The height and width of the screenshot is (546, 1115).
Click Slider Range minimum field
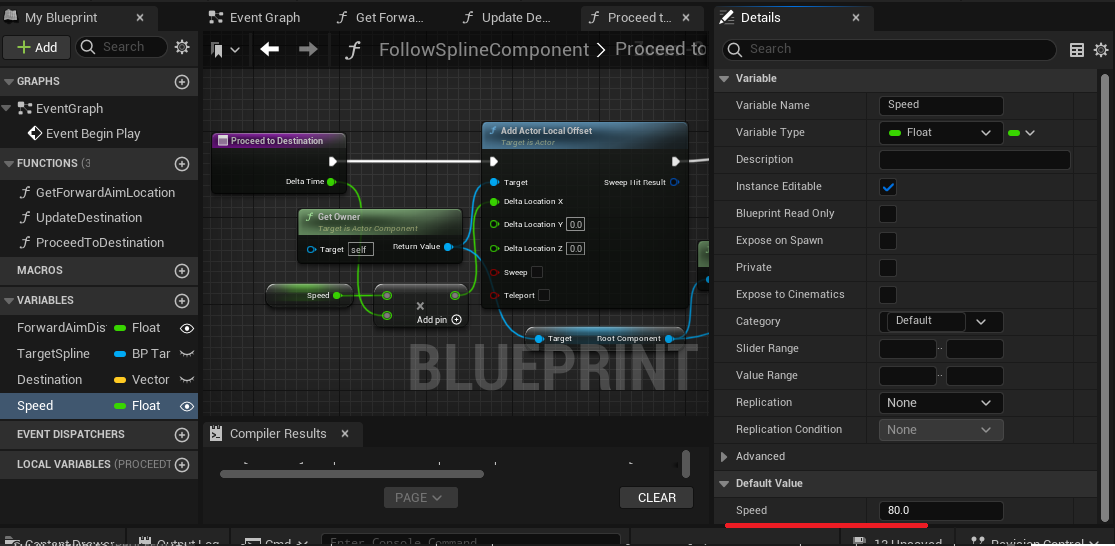tap(907, 349)
